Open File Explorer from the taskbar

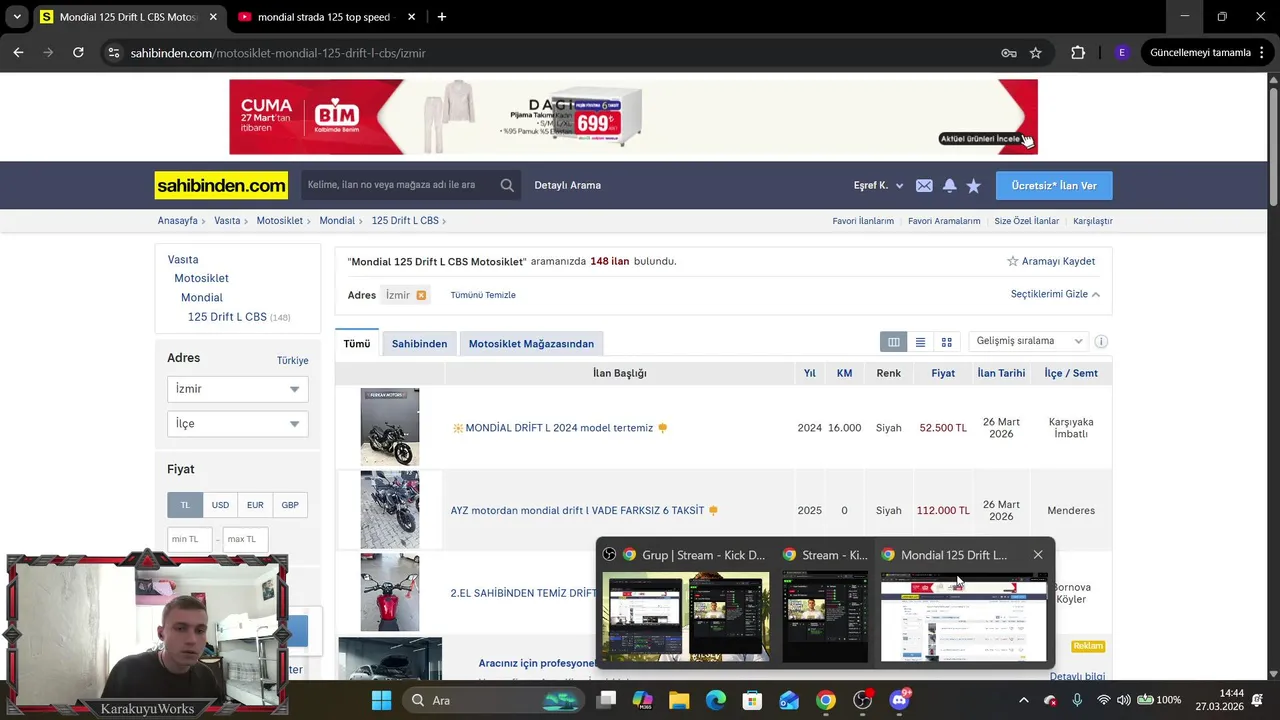(x=679, y=700)
